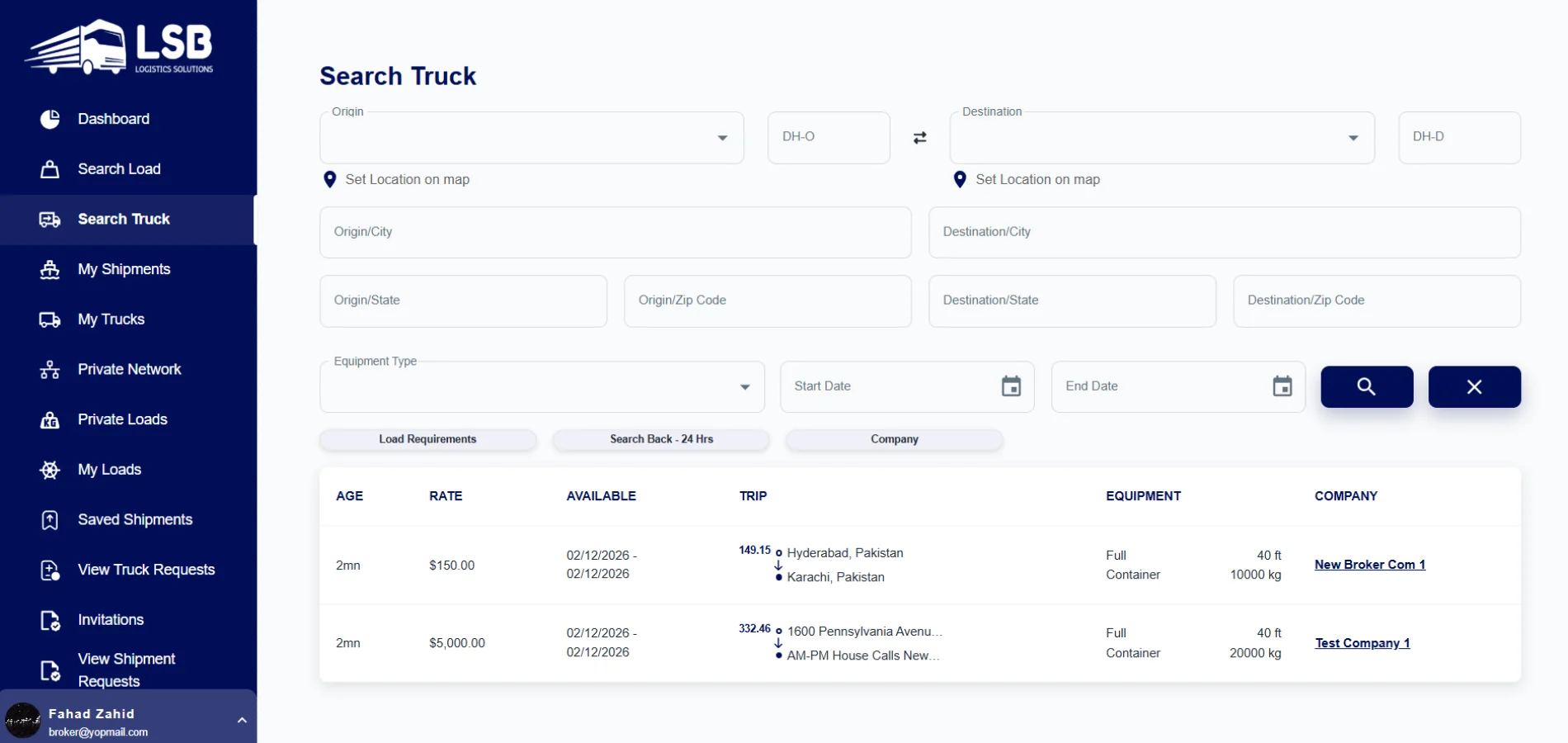Click the swap origin and destination arrows icon

919,138
